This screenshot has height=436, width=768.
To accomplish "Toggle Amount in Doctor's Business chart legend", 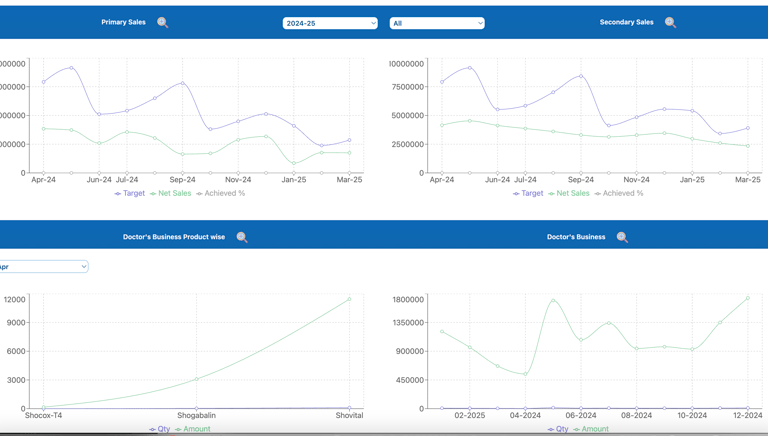I will (591, 429).
